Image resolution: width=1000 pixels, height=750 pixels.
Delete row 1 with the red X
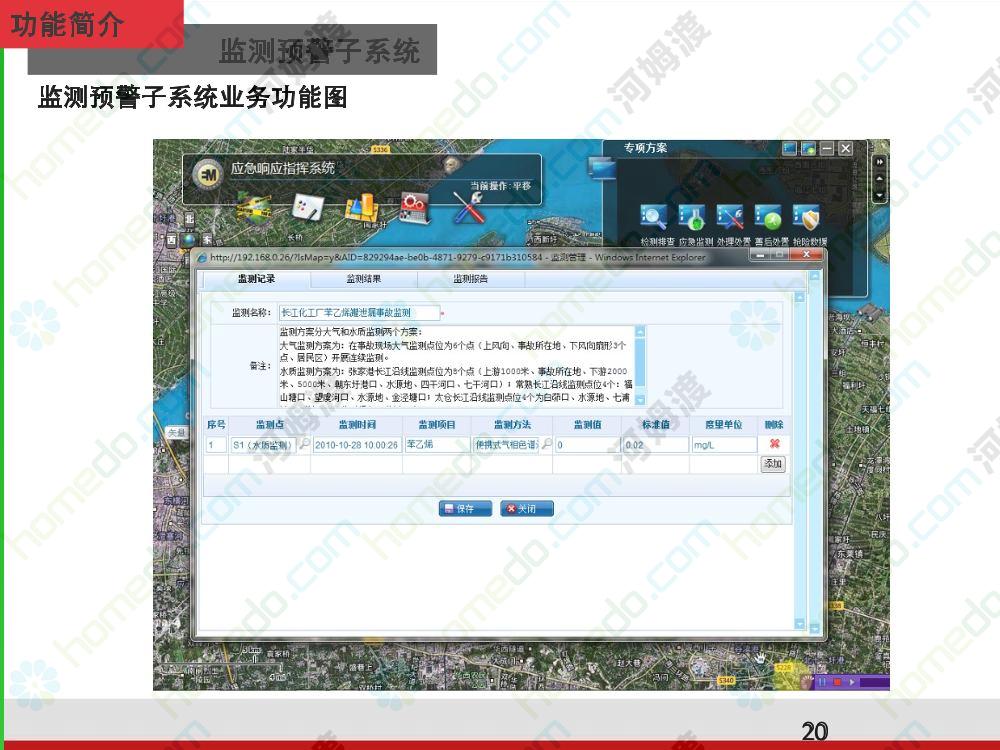774,444
